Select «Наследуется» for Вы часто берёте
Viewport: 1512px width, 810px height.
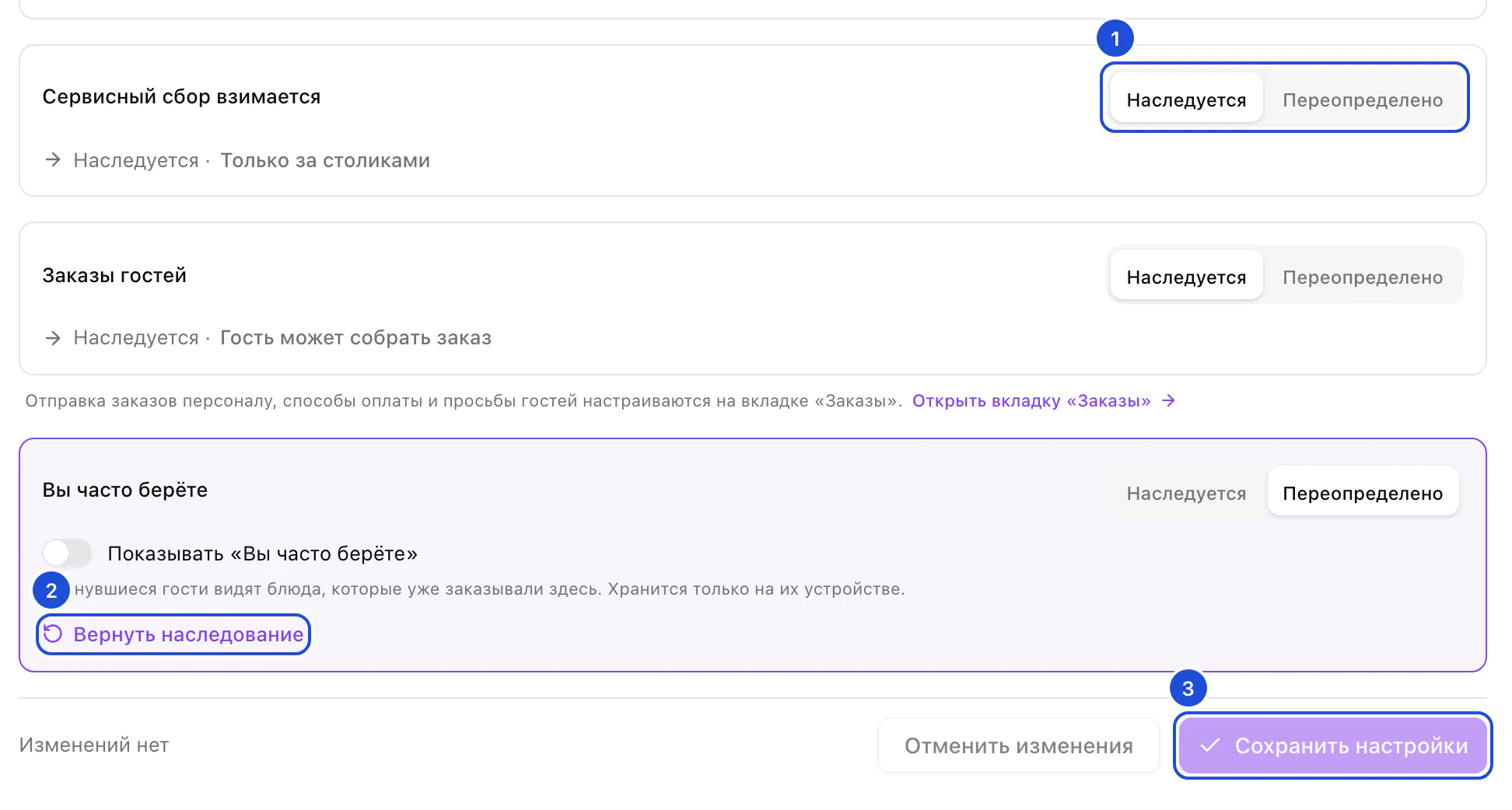click(x=1186, y=493)
